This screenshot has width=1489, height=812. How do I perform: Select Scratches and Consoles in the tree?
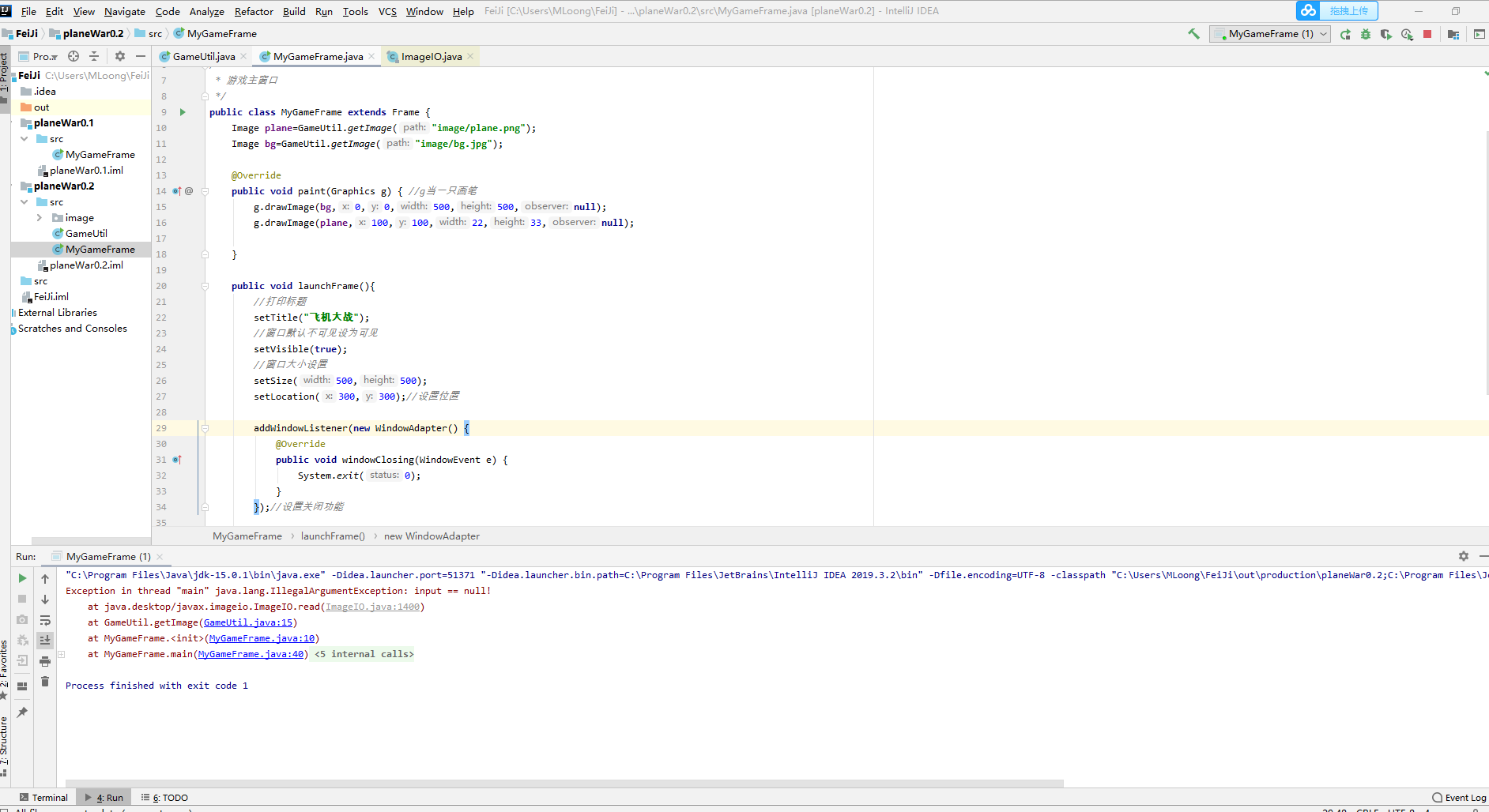click(72, 329)
